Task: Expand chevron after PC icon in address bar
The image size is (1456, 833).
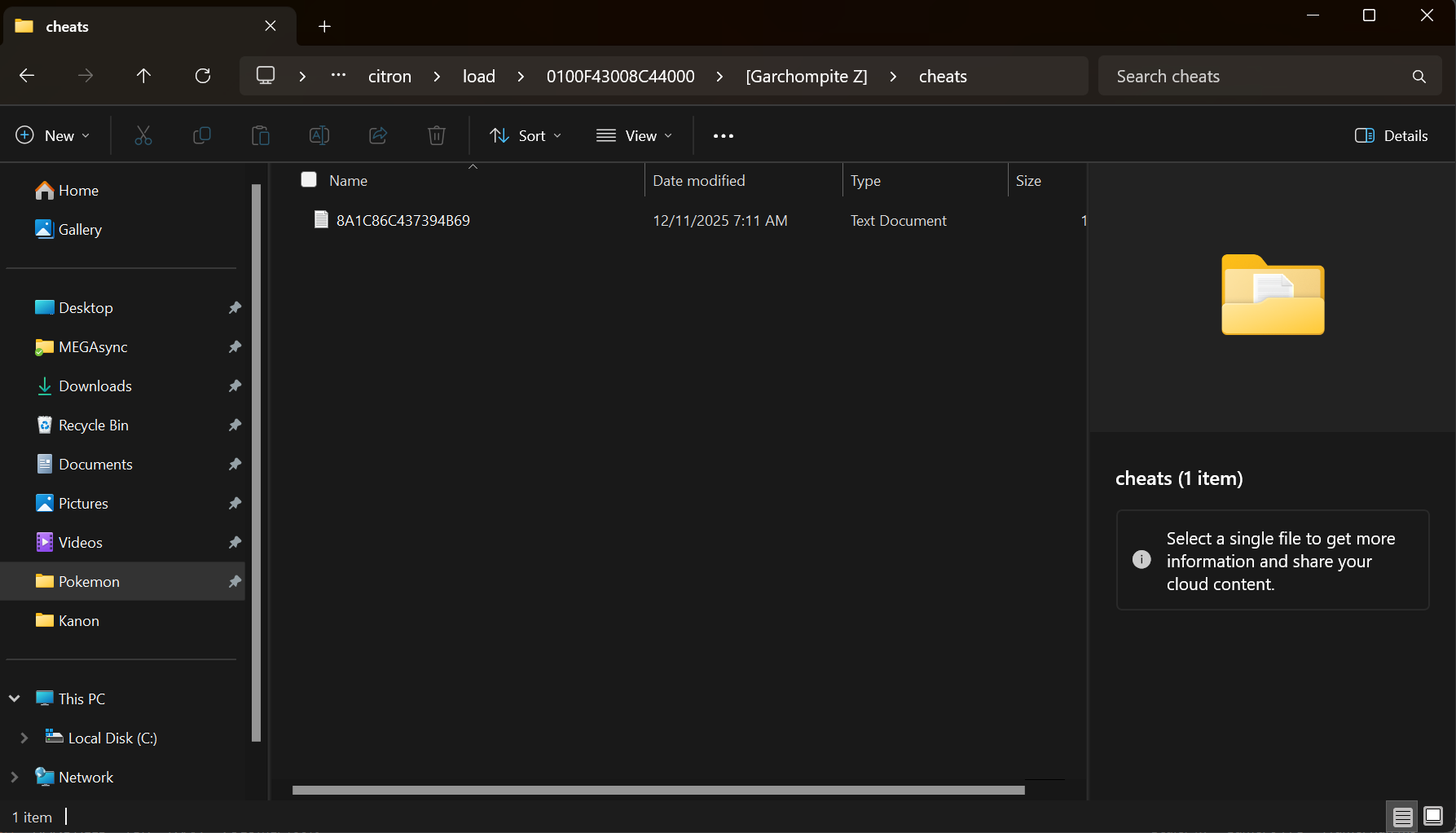Action: (302, 76)
